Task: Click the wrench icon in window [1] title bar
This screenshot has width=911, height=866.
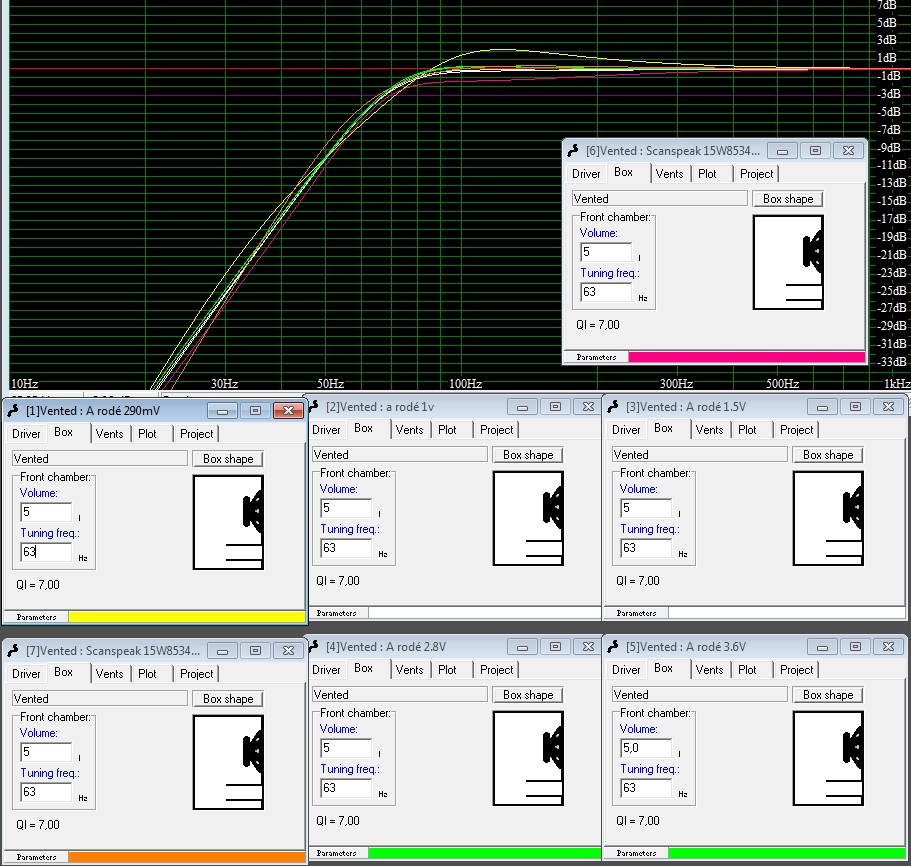Action: (13, 411)
